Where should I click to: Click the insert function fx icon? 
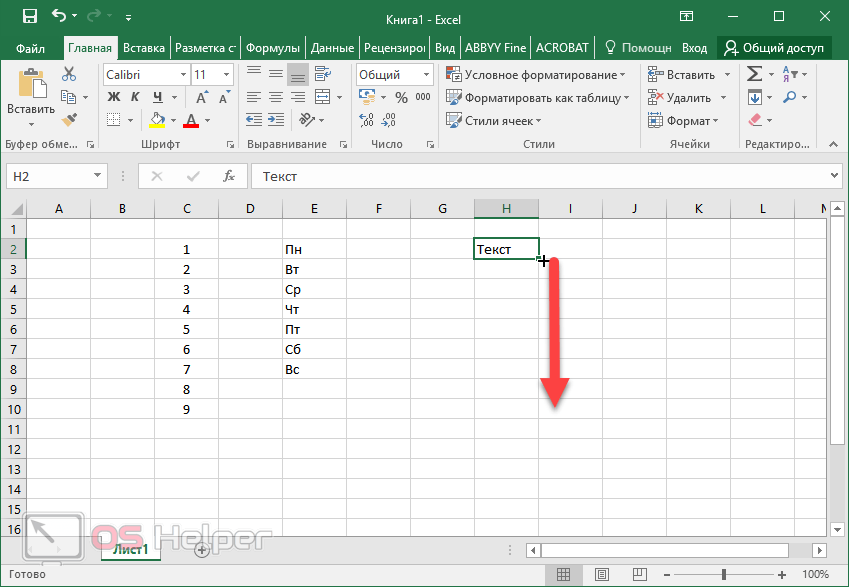[229, 176]
